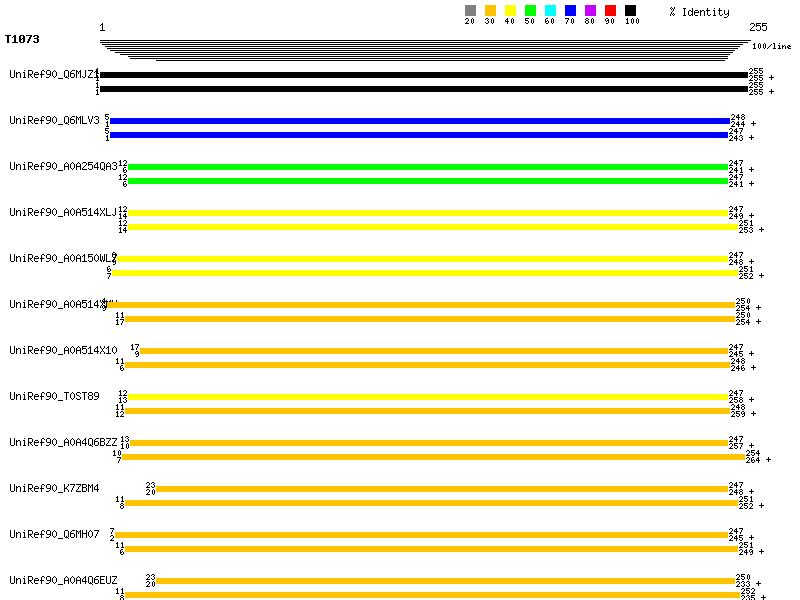Select the yellow 40% identity swatch
Screen dimensions: 800x600
[510, 10]
